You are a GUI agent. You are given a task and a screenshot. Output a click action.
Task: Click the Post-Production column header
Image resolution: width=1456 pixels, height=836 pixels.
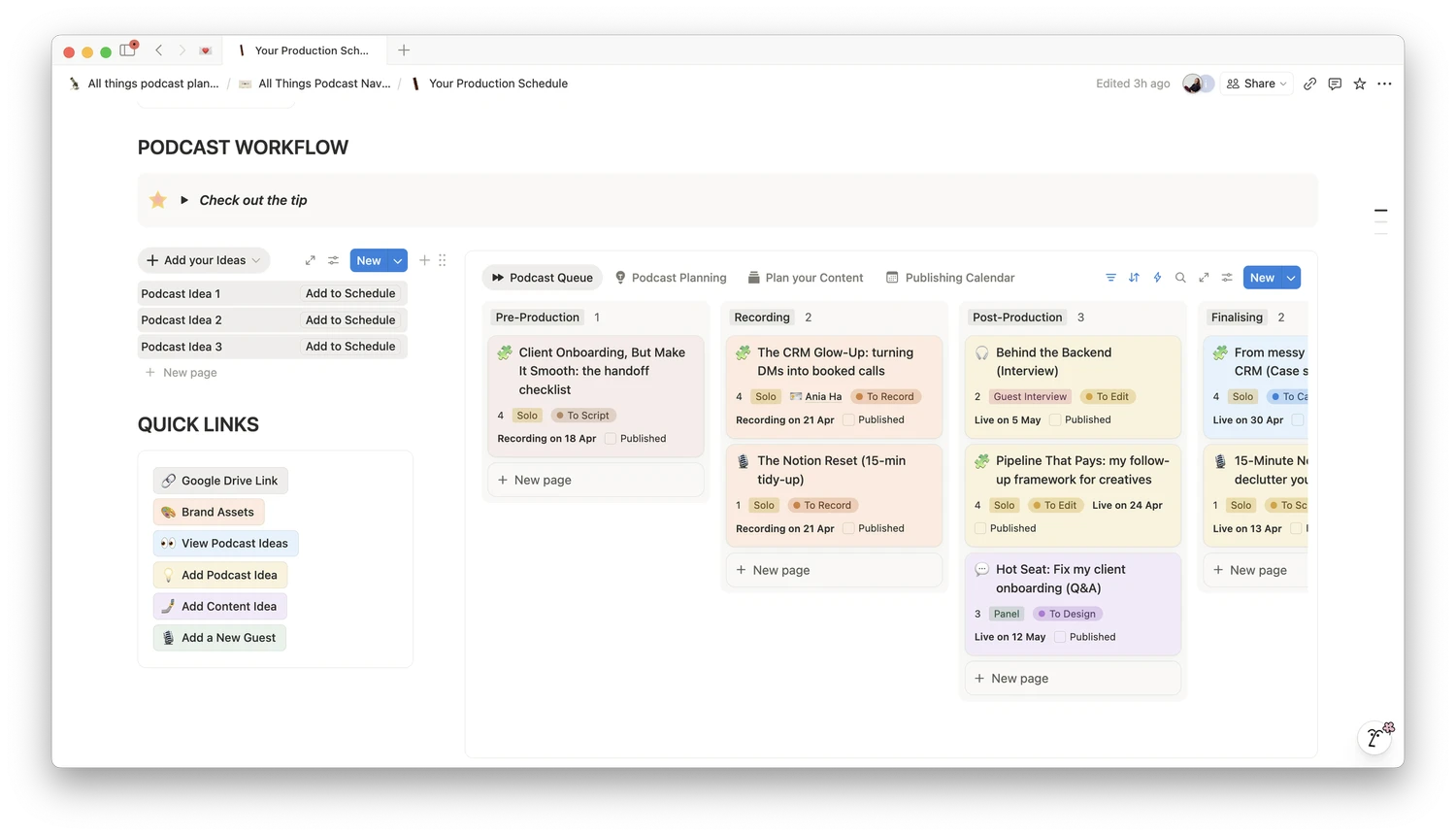[1017, 318]
